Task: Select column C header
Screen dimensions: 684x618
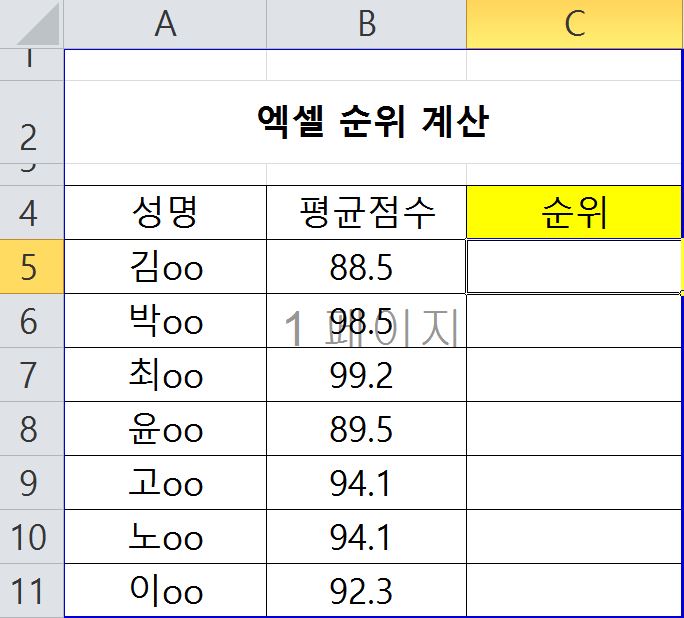Action: (x=575, y=24)
